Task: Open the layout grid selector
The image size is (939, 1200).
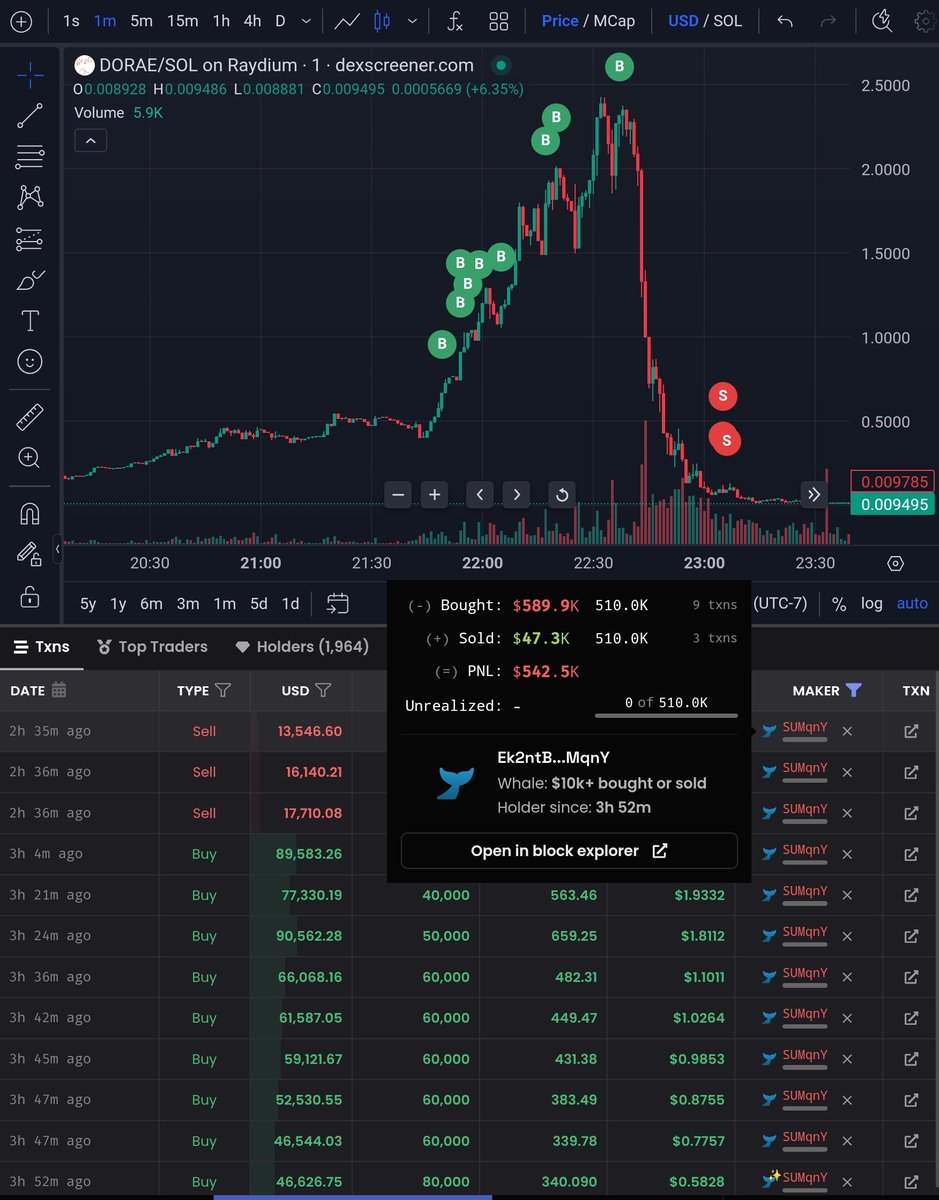Action: (x=499, y=21)
